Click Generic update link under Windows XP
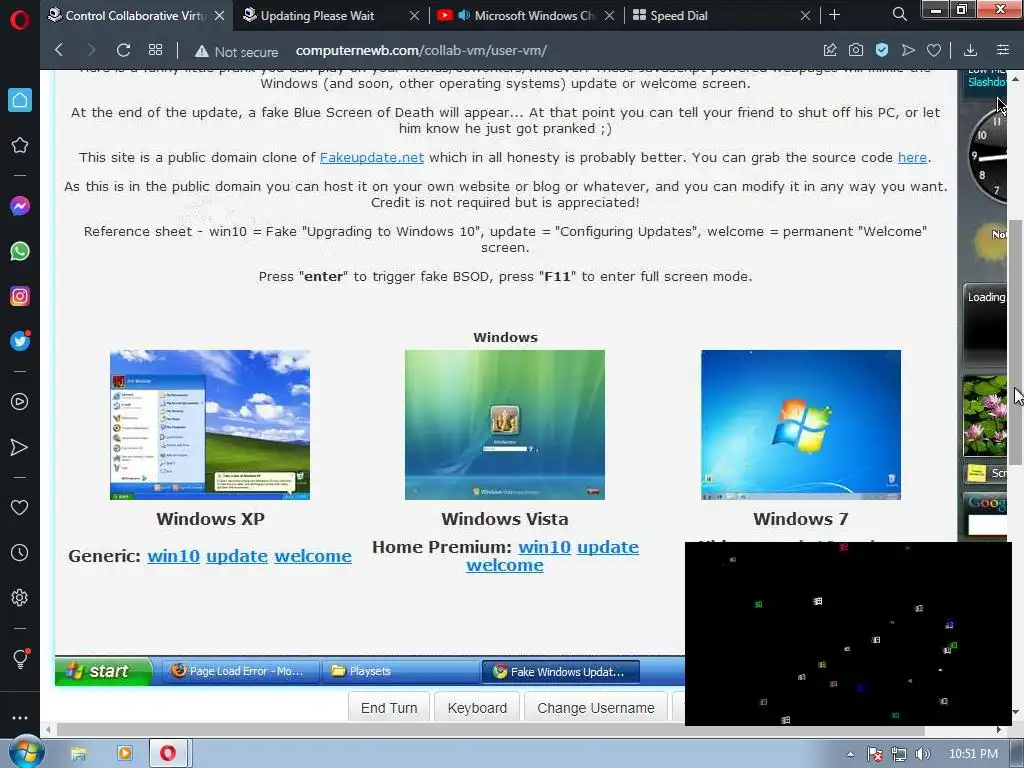The height and width of the screenshot is (768, 1024). click(x=236, y=556)
